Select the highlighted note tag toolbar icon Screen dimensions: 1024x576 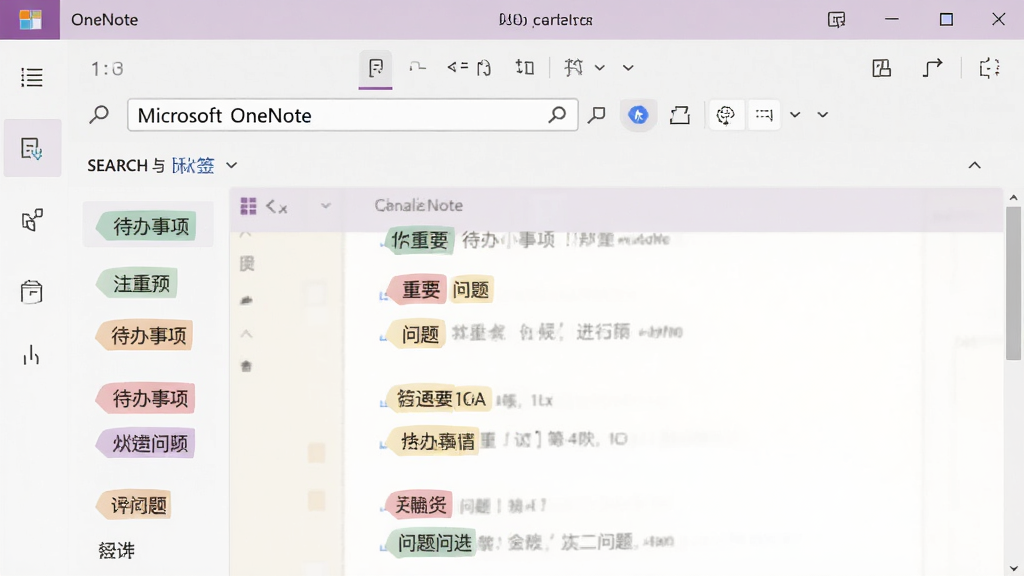pos(376,68)
